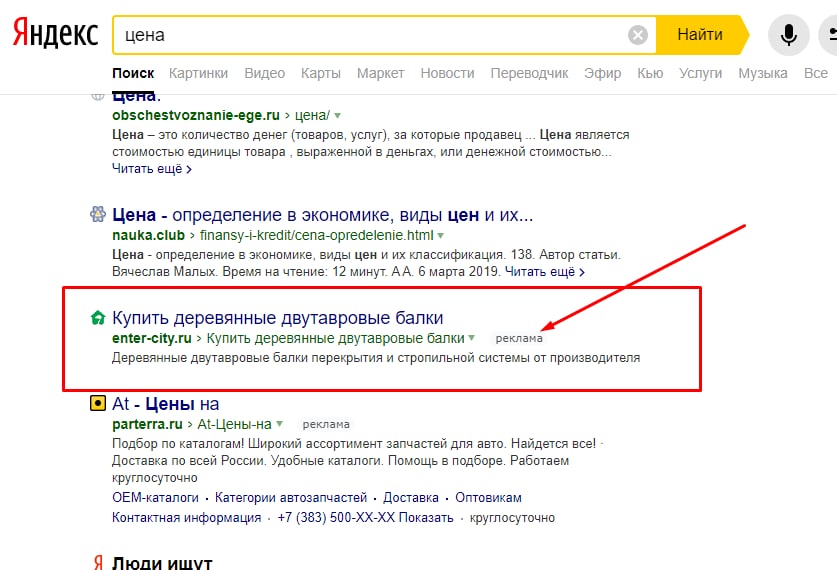This screenshot has width=837, height=570.
Task: Open Контактная информация link
Action: [x=186, y=518]
